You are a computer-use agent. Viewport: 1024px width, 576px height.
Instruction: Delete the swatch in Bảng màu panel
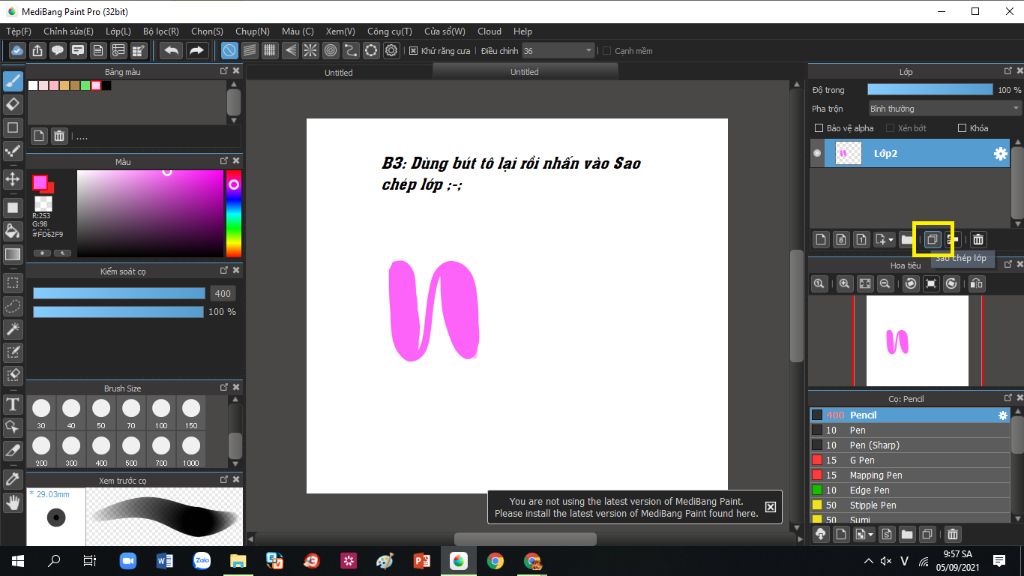point(59,136)
